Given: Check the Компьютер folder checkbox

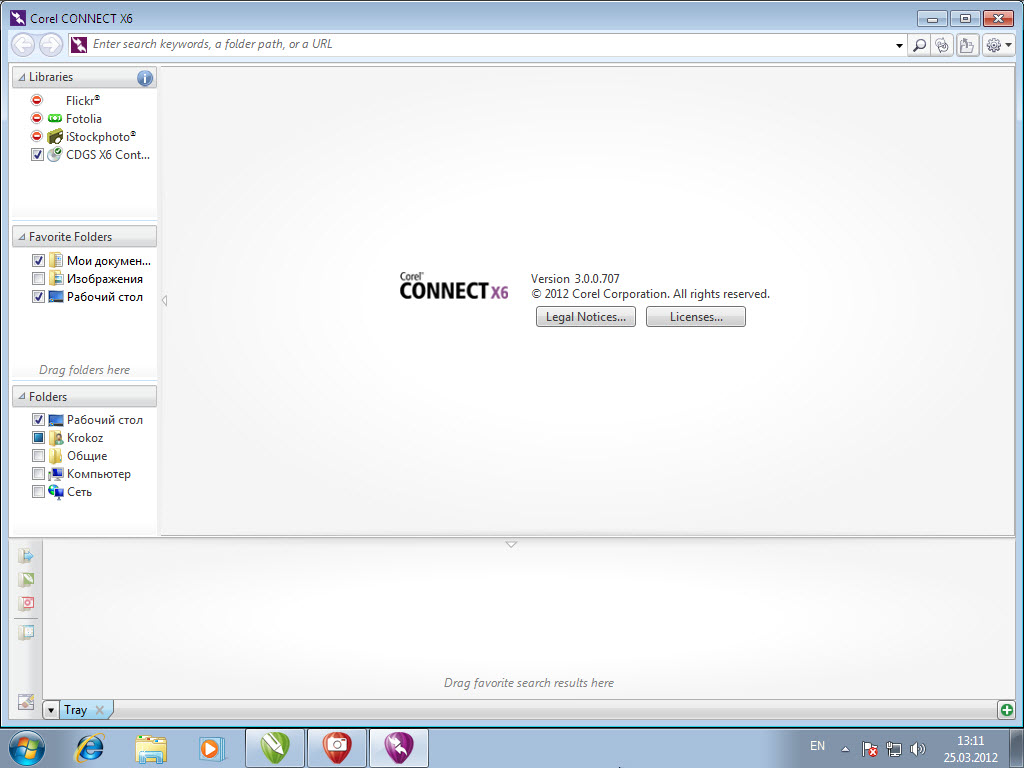Looking at the screenshot, I should click(x=38, y=474).
